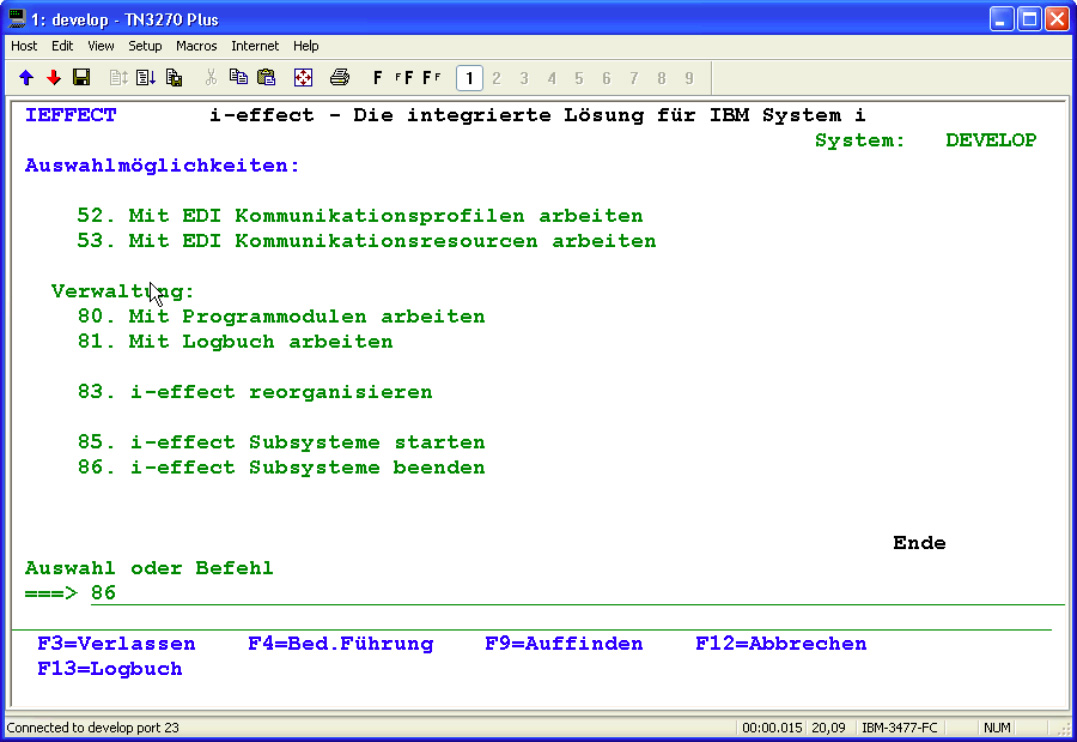1077x742 pixels.
Task: Click the red down arrow toolbar icon
Action: pyautogui.click(x=54, y=78)
